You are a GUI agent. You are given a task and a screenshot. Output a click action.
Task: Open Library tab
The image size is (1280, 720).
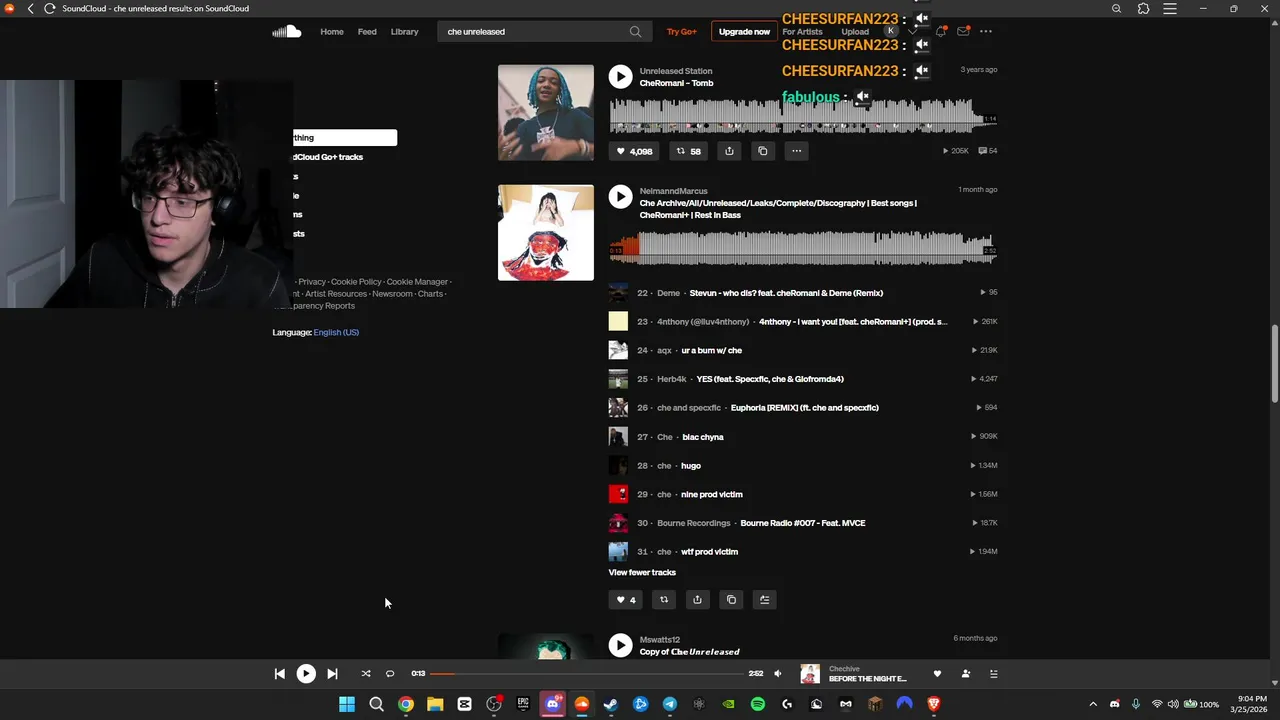(x=404, y=31)
